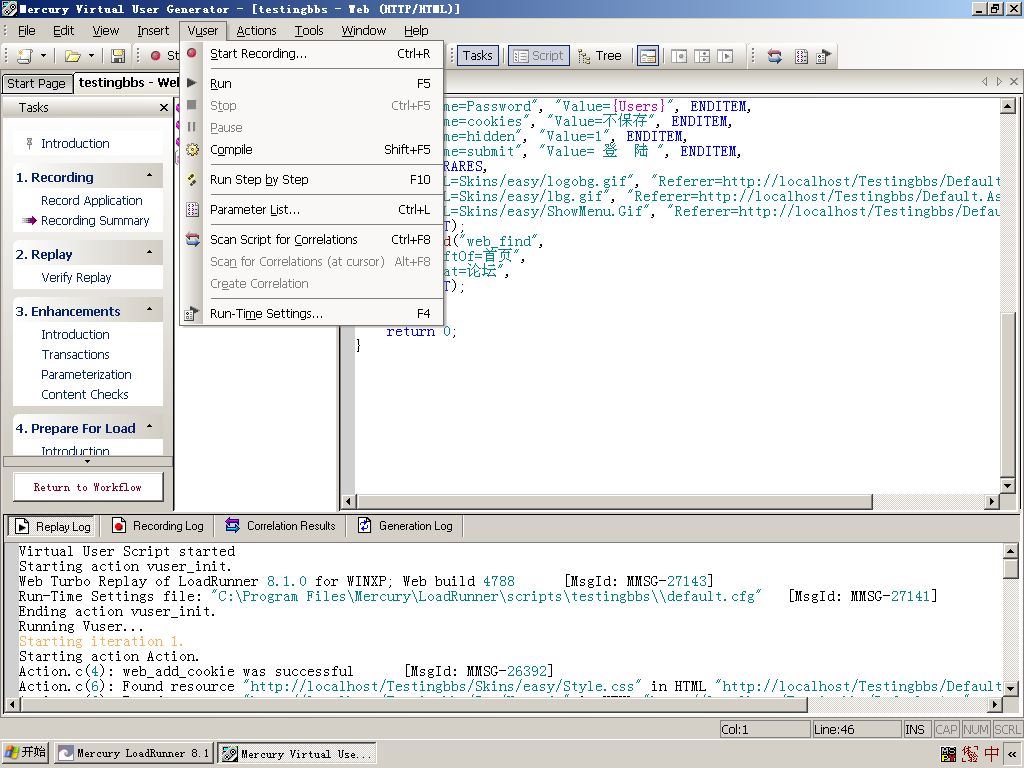Viewport: 1024px width, 768px height.
Task: Open the Tools menu
Action: pos(309,31)
